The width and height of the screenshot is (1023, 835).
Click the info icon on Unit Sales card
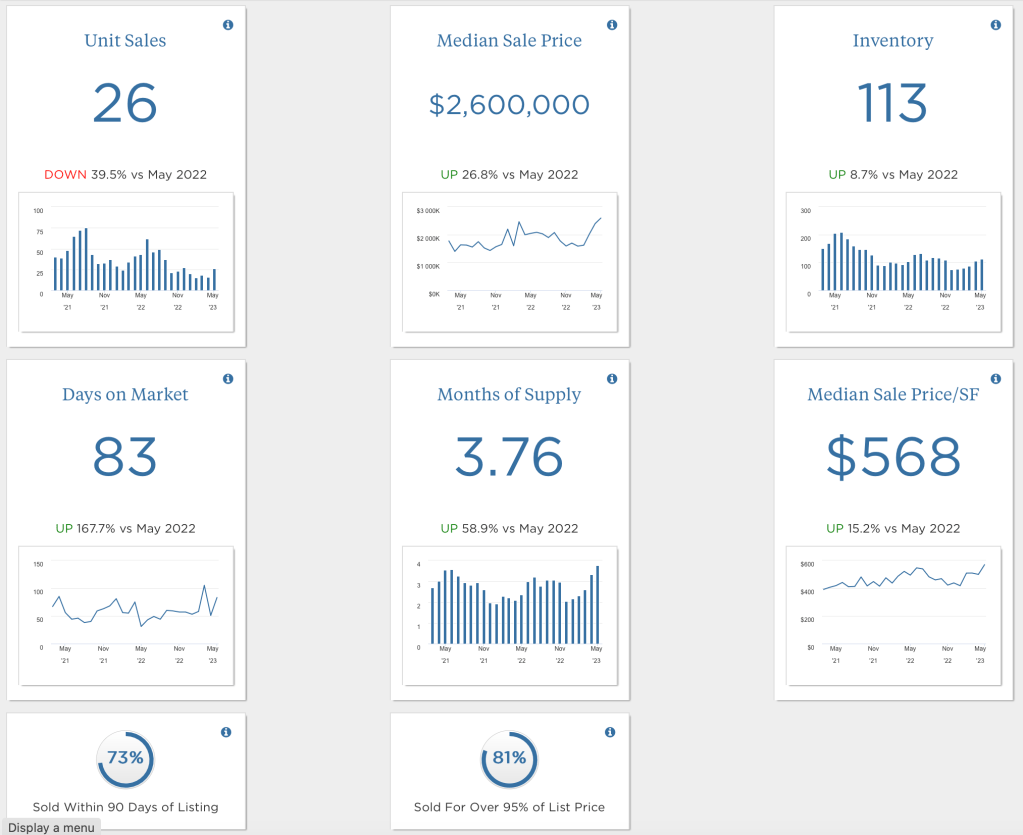pyautogui.click(x=228, y=25)
